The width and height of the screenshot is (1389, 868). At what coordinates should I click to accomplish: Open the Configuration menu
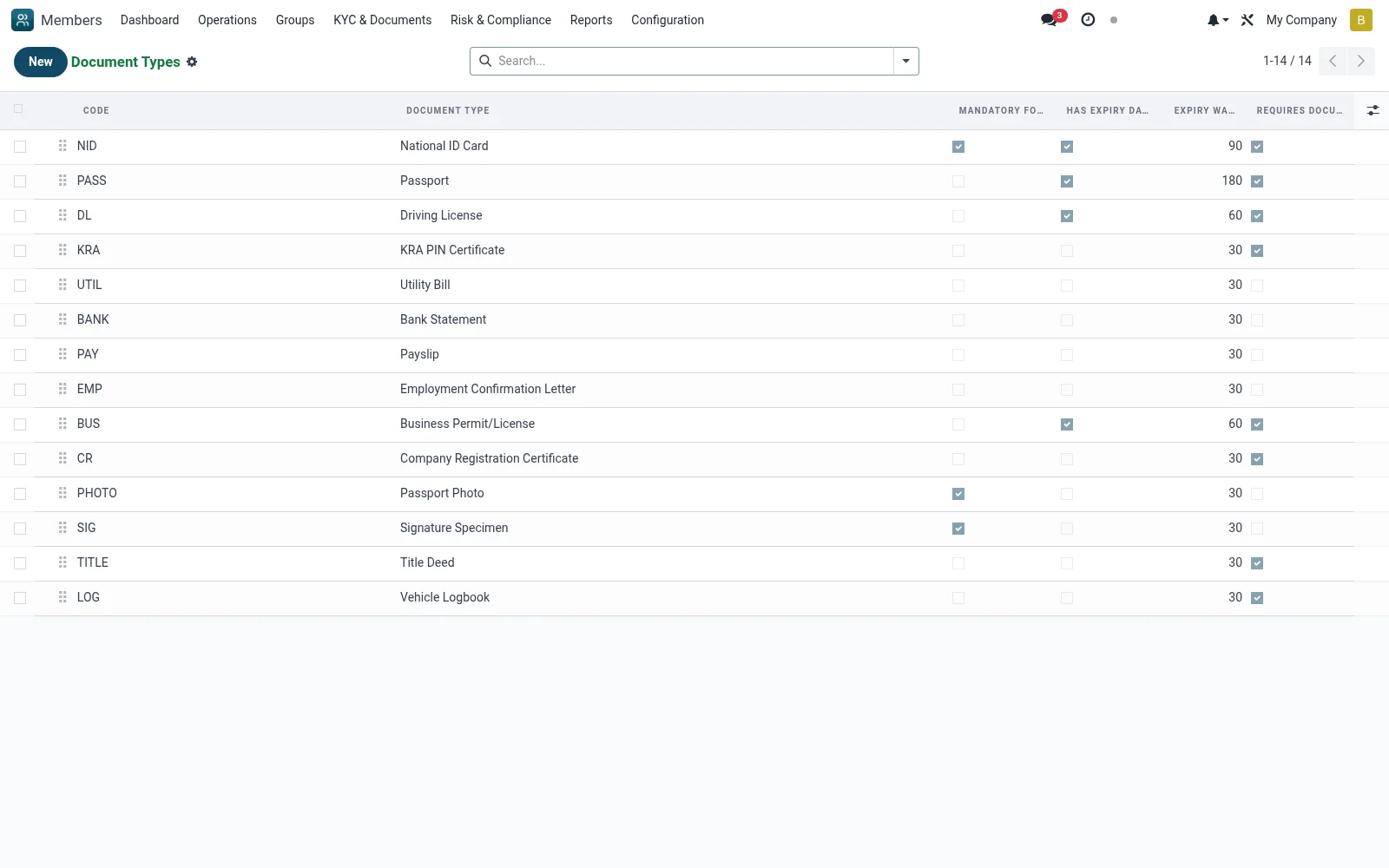[668, 20]
